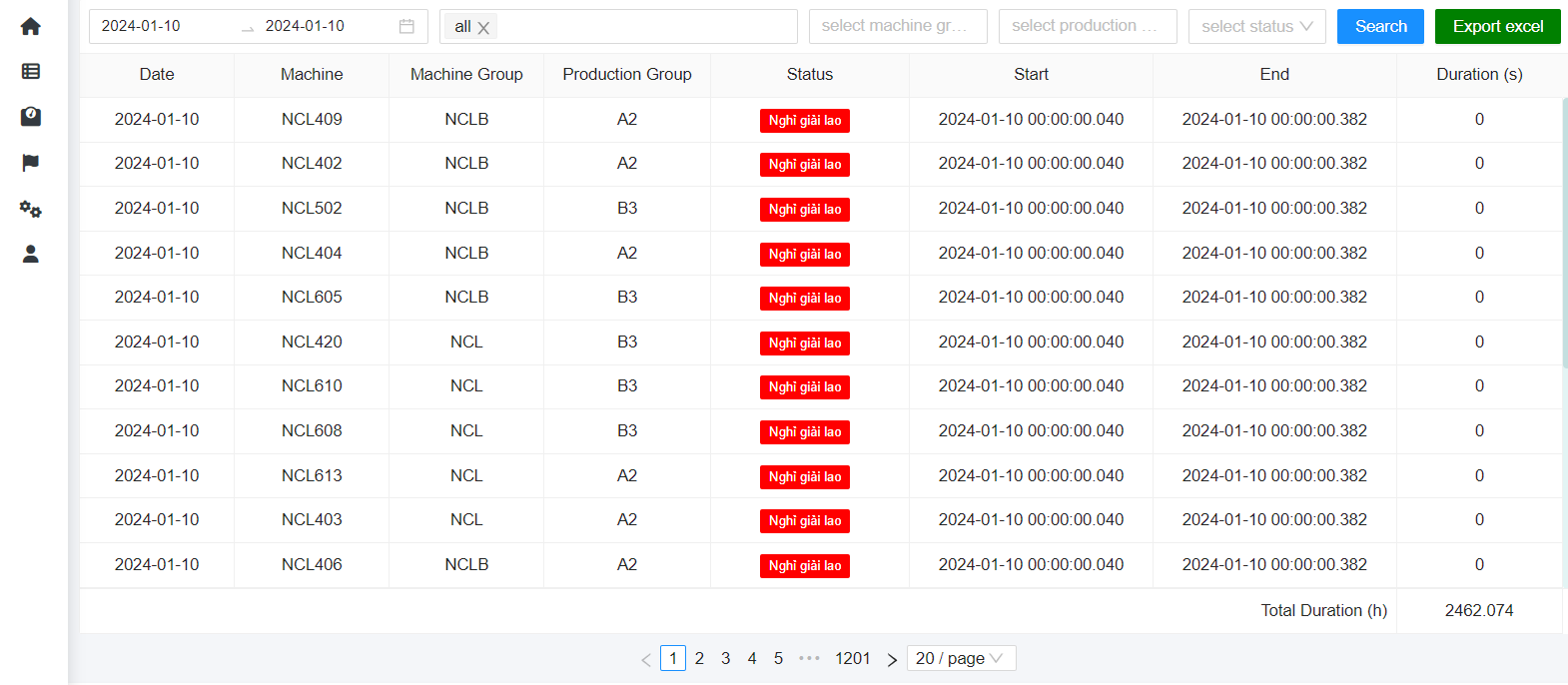Select machine cell NCL403

[x=312, y=519]
